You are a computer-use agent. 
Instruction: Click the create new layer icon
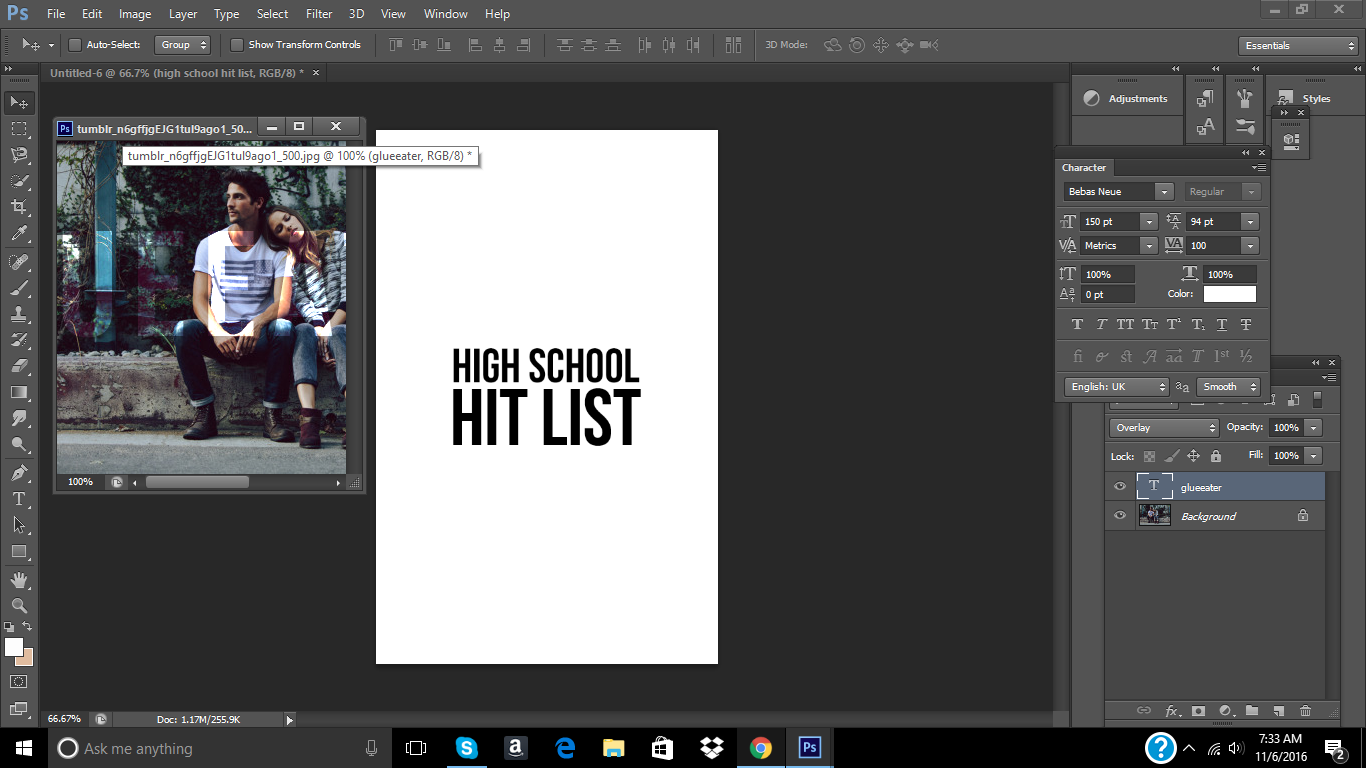click(1278, 711)
